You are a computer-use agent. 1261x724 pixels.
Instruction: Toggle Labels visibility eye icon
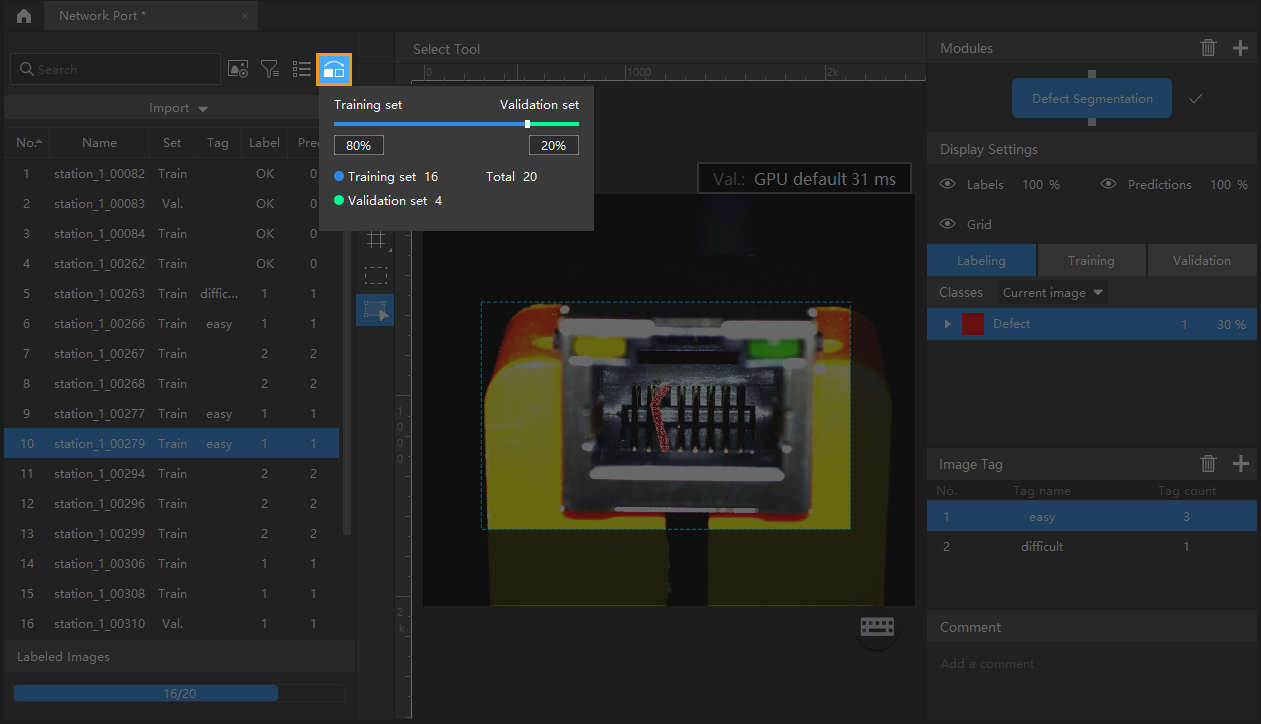point(947,185)
